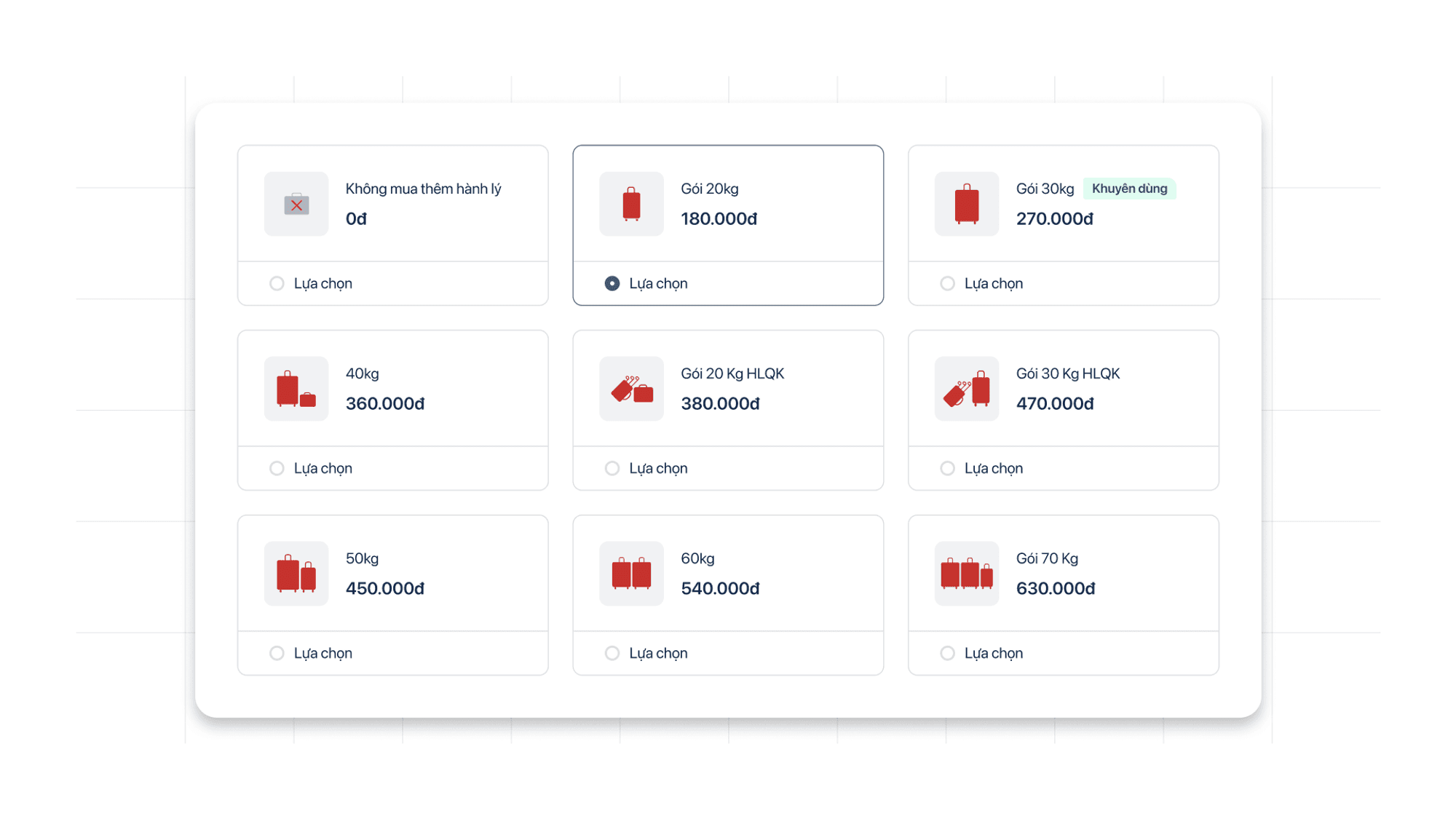Click the large suitcase 30kg icon
The image size is (1456, 819).
coord(966,204)
